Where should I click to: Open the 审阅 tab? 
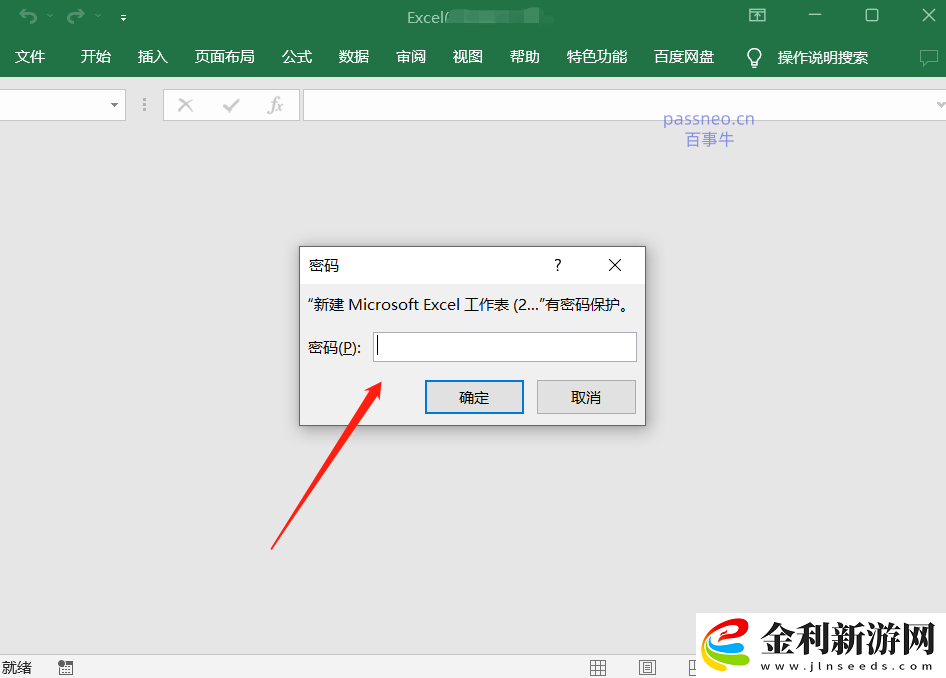pos(411,57)
